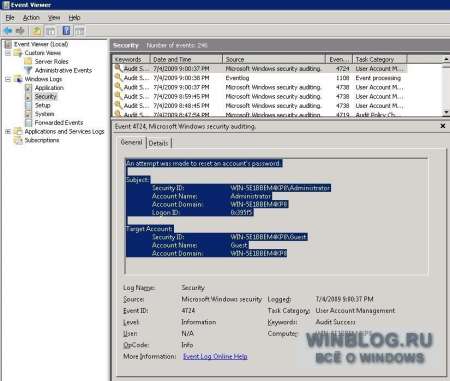Select the Setup log
450x381 pixels.
42,105
